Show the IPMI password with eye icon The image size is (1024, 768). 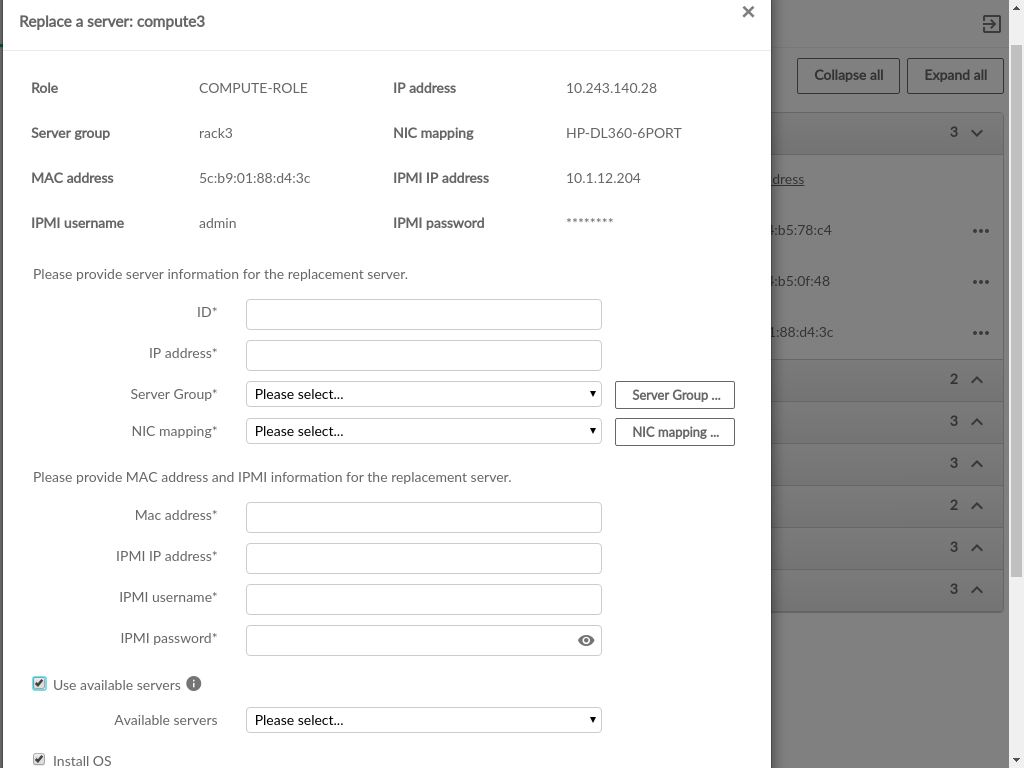click(x=586, y=641)
